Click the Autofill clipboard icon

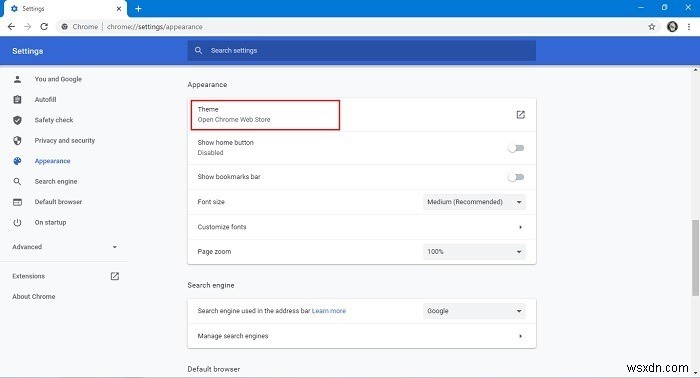[x=17, y=100]
